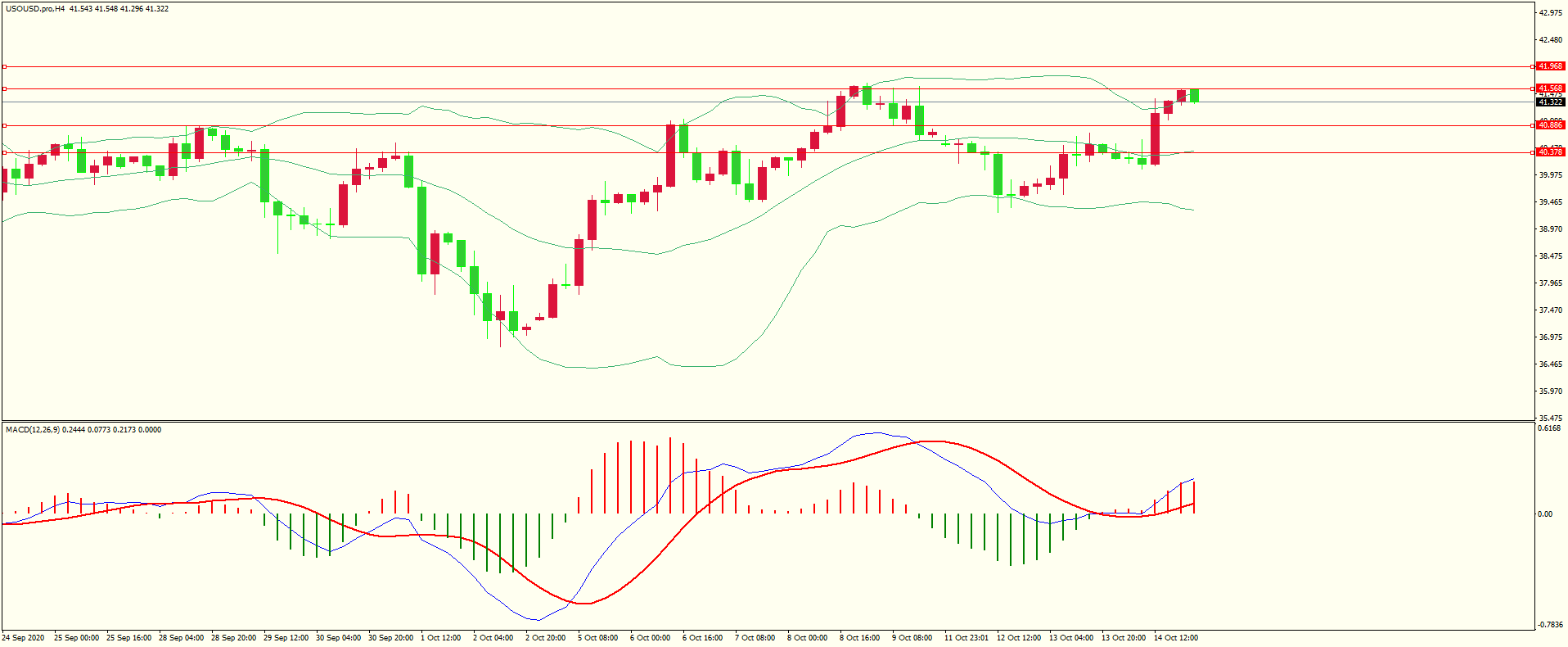Select left anchor square of 40.378 line

tap(4, 152)
